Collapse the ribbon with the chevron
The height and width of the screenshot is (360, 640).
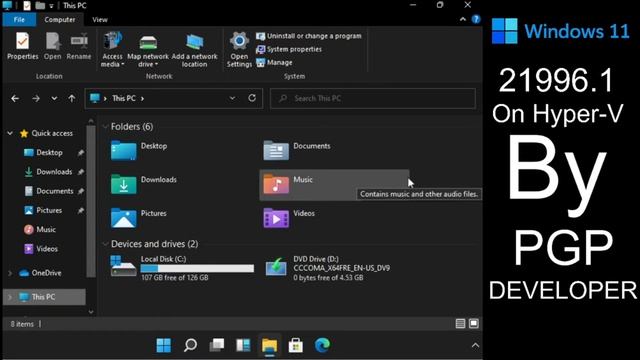463,19
